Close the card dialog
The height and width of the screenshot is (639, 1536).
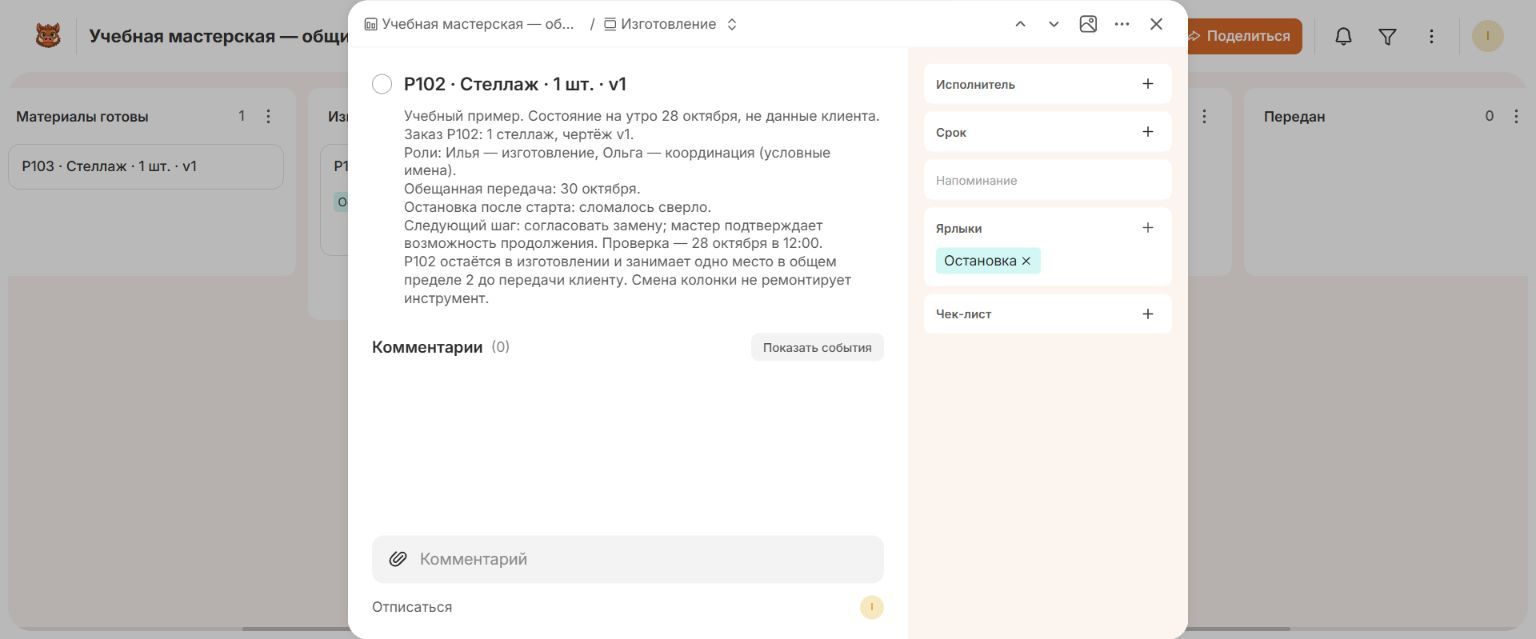[x=1156, y=24]
